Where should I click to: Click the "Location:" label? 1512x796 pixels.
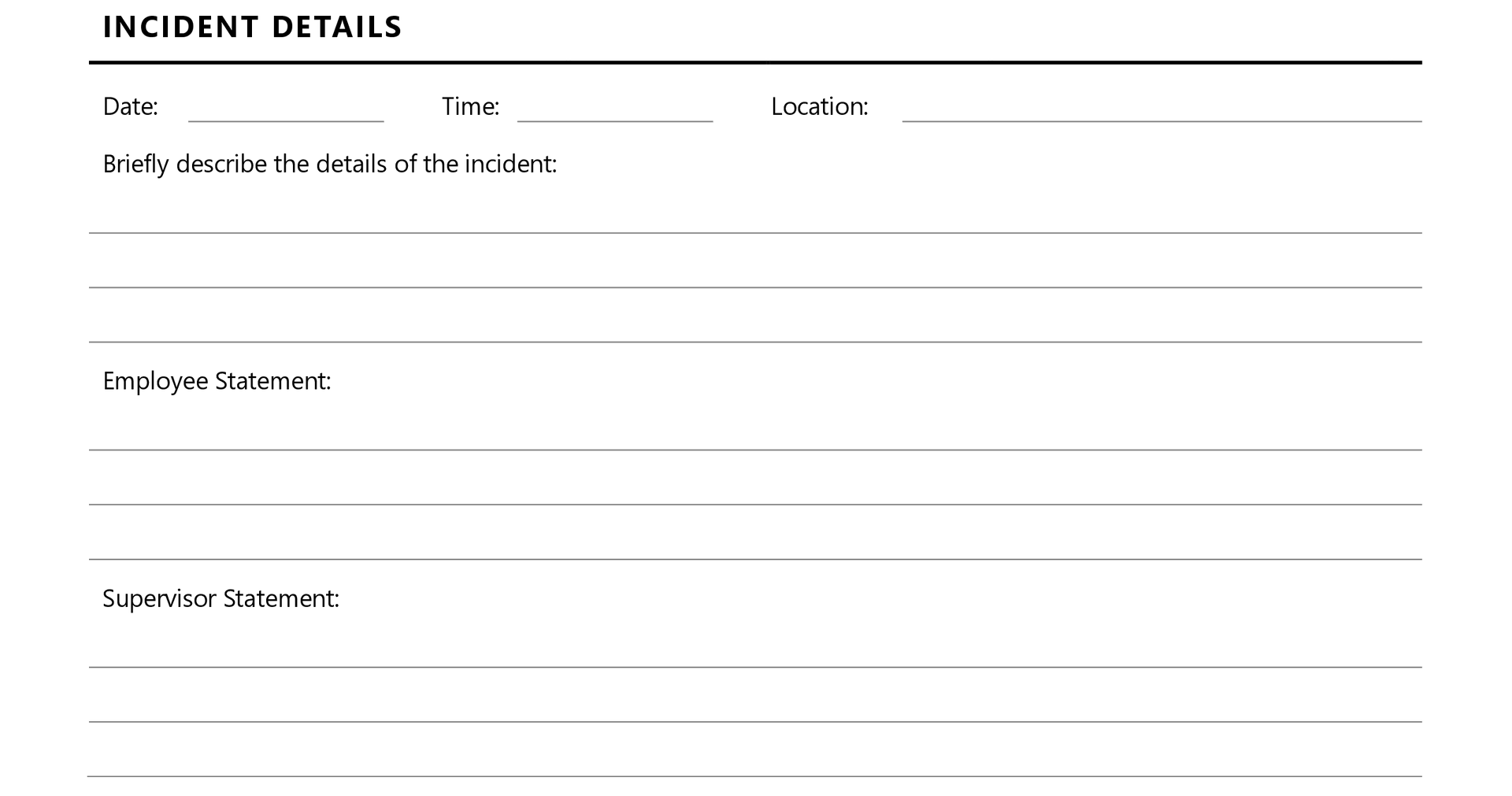tap(819, 107)
